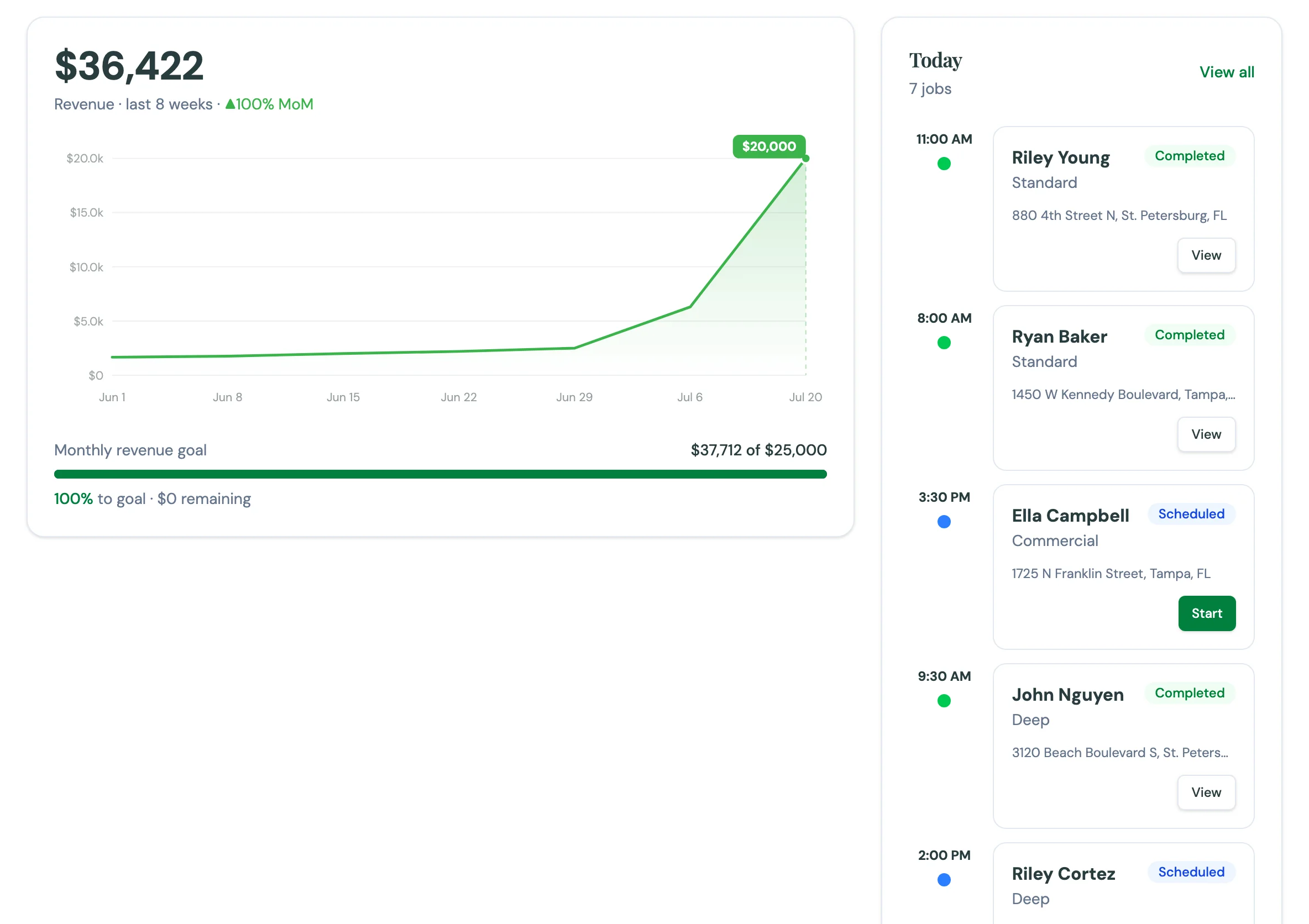Click the $36,422 revenue total
1309x924 pixels.
(129, 65)
